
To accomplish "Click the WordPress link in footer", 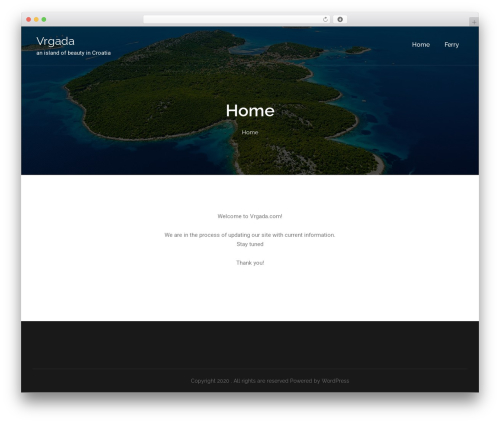I will point(335,381).
